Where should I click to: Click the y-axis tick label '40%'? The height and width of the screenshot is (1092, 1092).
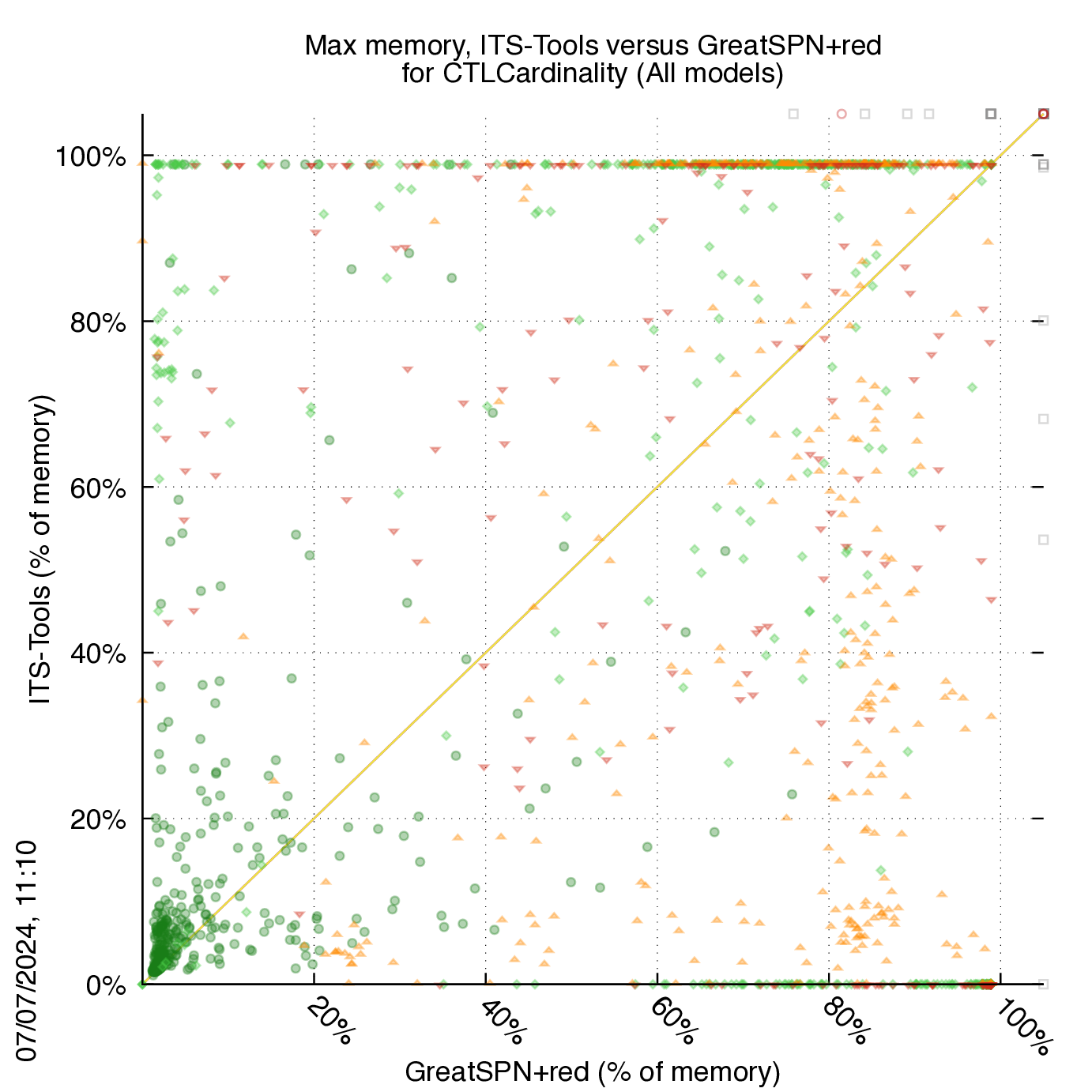click(98, 654)
